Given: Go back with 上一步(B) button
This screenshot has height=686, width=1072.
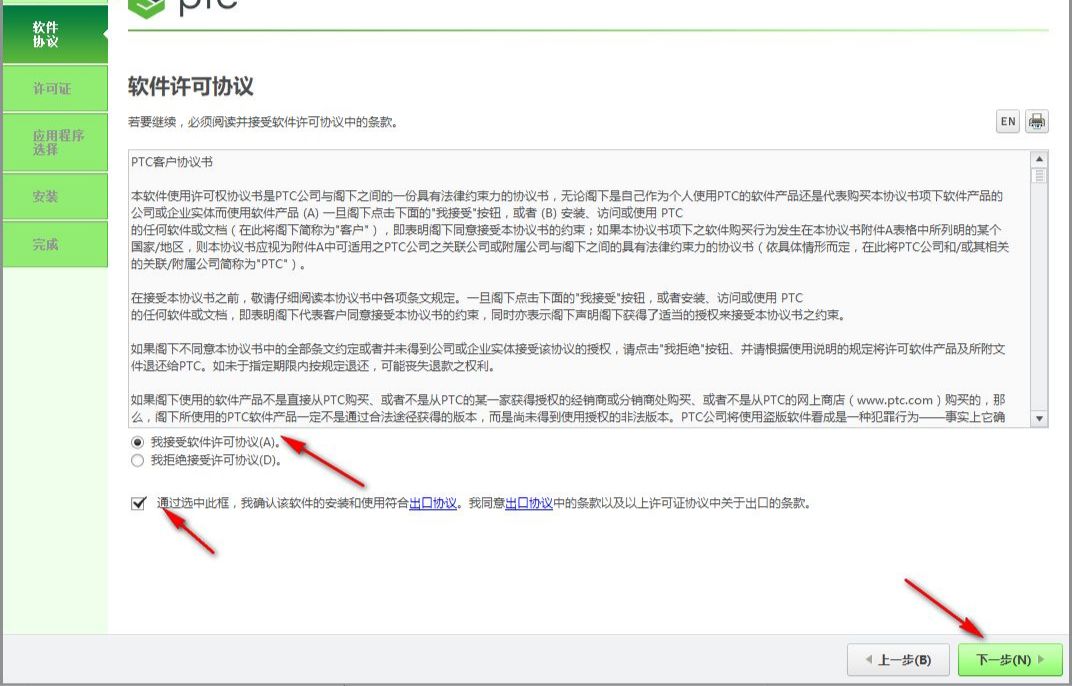Looking at the screenshot, I should [x=898, y=660].
